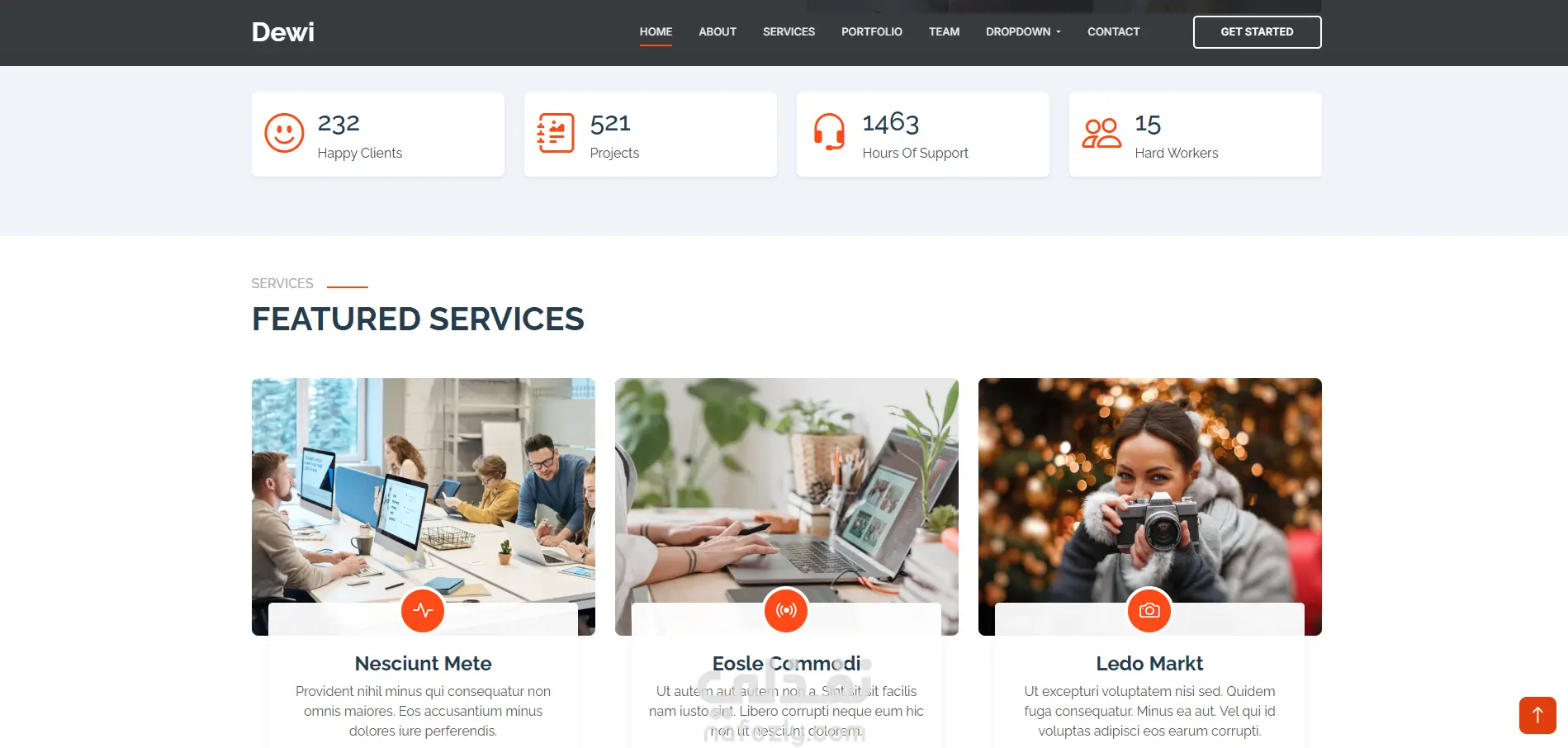This screenshot has height=748, width=1568.
Task: Open the Ledo Markt service title link
Action: tap(1149, 664)
